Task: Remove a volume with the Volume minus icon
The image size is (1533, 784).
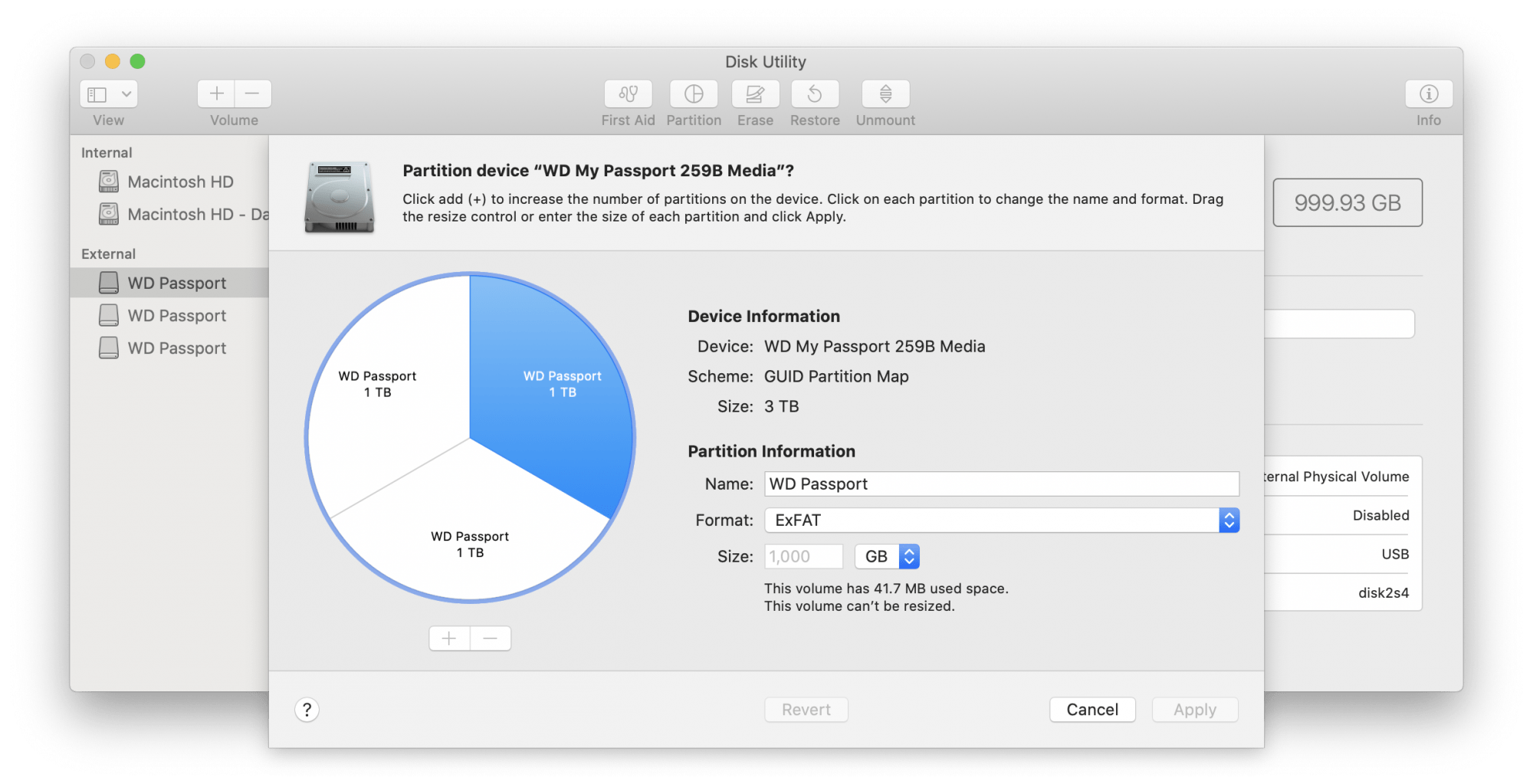Action: (x=253, y=93)
